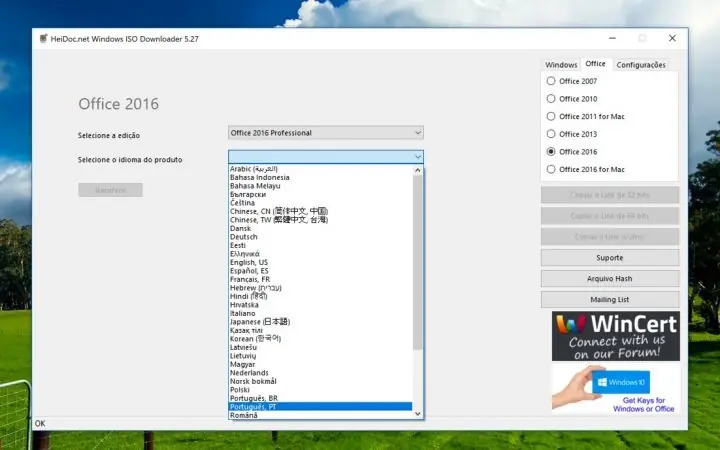Screen dimensions: 720x450
Task: Select Magyar language
Action: coord(321,364)
